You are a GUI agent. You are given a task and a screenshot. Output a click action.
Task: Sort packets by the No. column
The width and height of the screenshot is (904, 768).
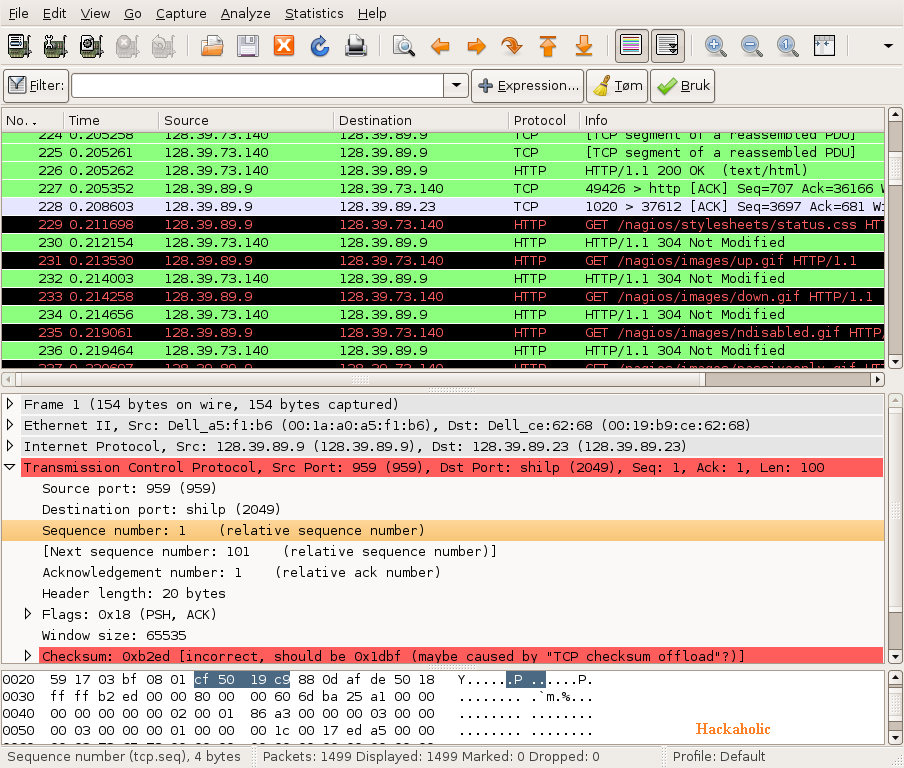(33, 120)
